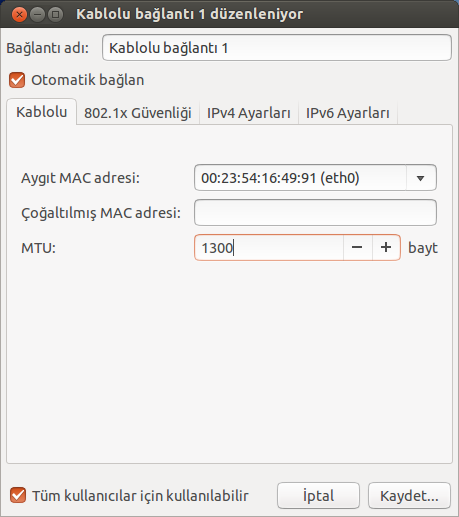Minimize the connection editor window
The height and width of the screenshot is (517, 459).
[37, 15]
